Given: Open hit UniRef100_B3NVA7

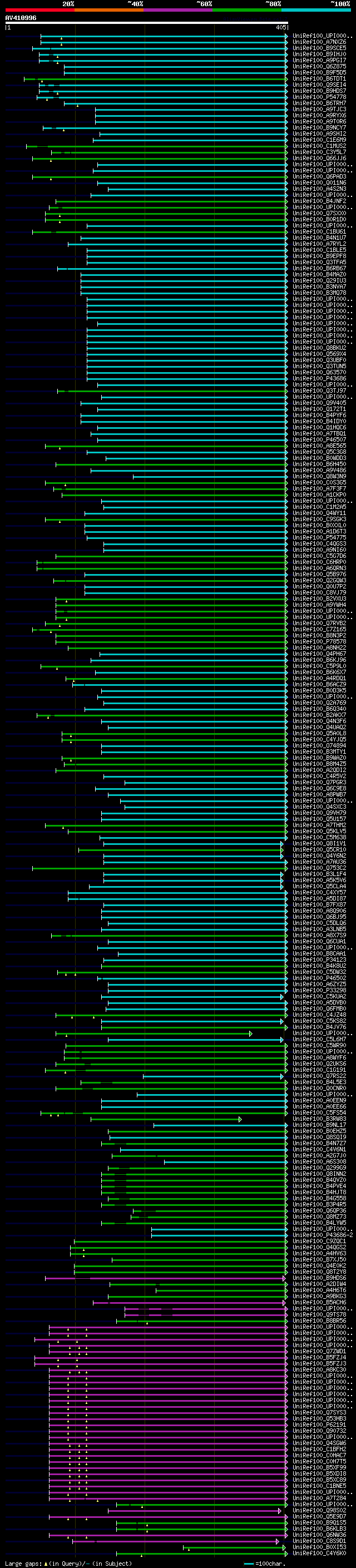Looking at the screenshot, I should (319, 286).
